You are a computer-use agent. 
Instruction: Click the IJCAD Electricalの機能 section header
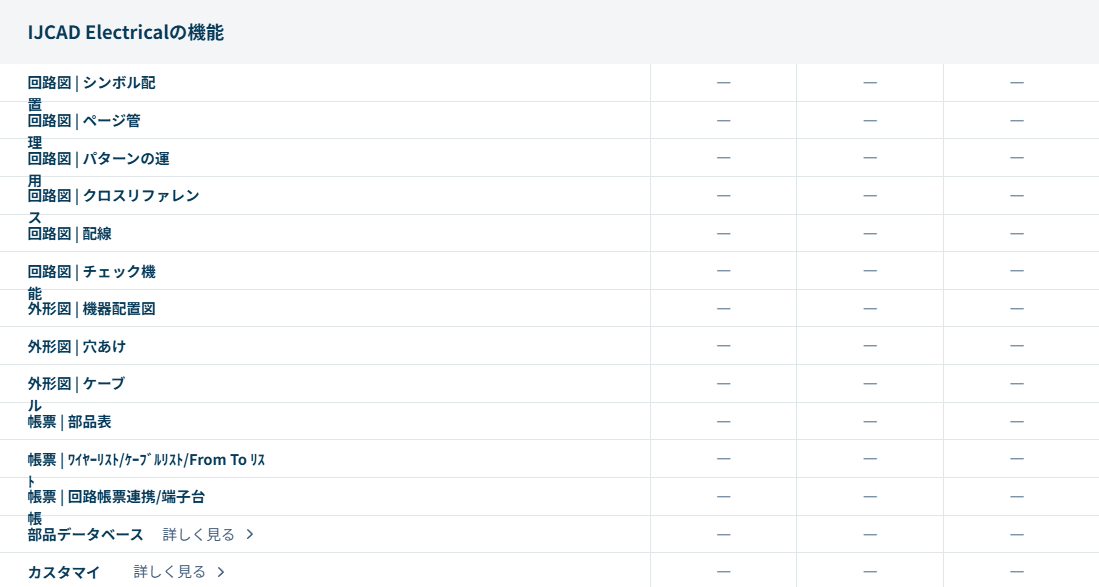pos(126,32)
